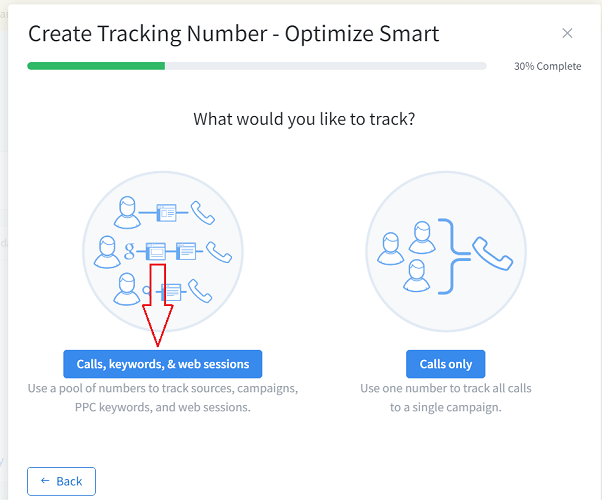Click the 30% Complete label
602x500 pixels.
[x=547, y=66]
